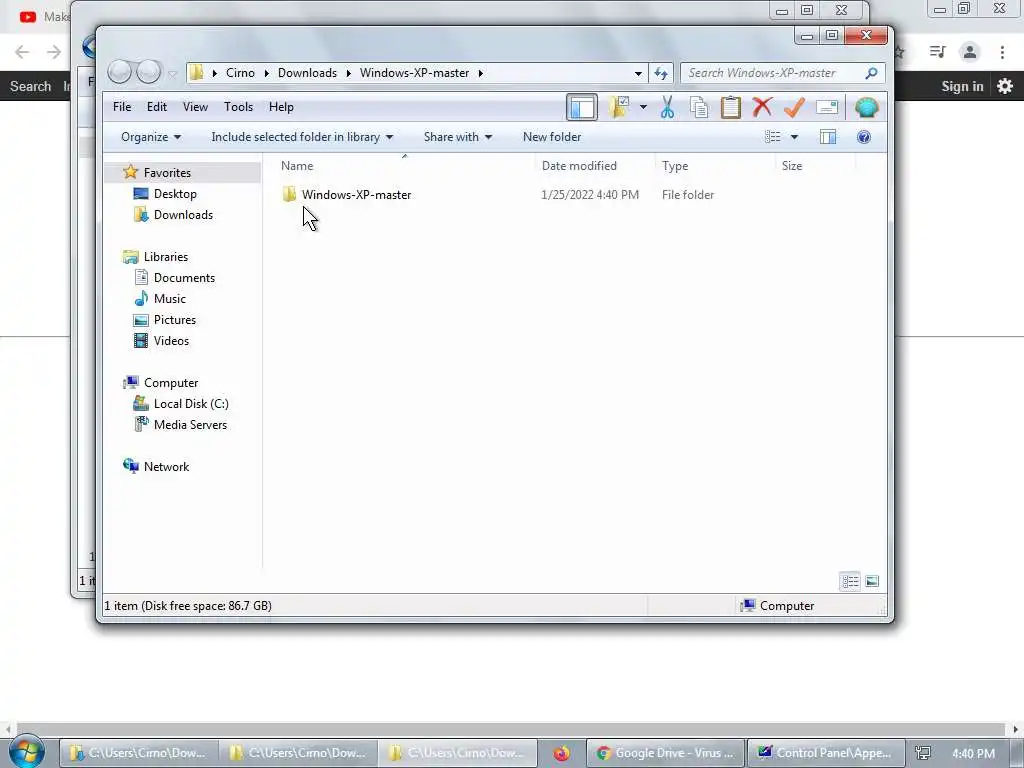Screen dimensions: 1024x768
Task: Open the Edit menu
Action: coord(157,106)
